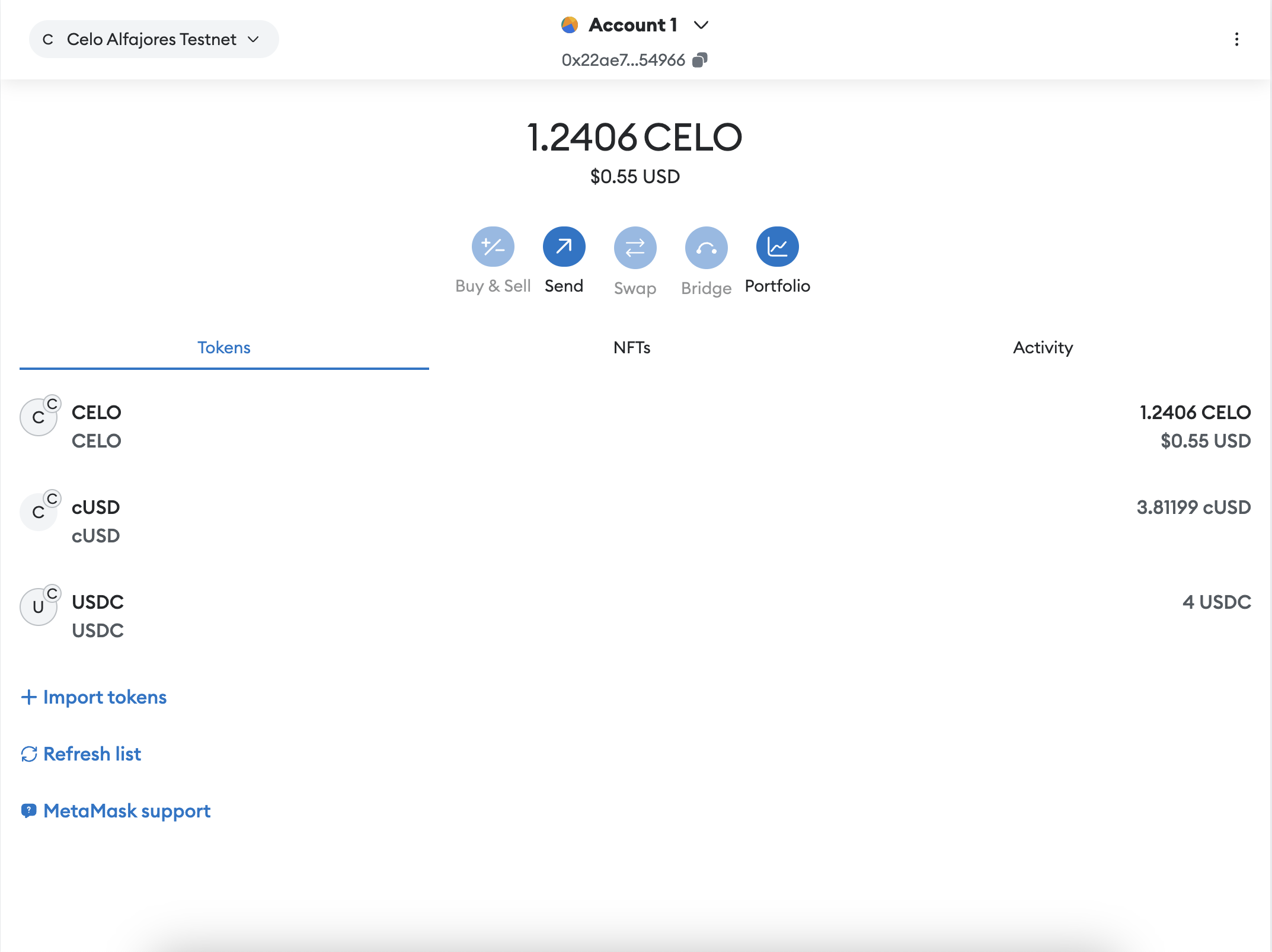
Task: Expand the Celo Alfajores Testnet network selector
Action: 154,39
